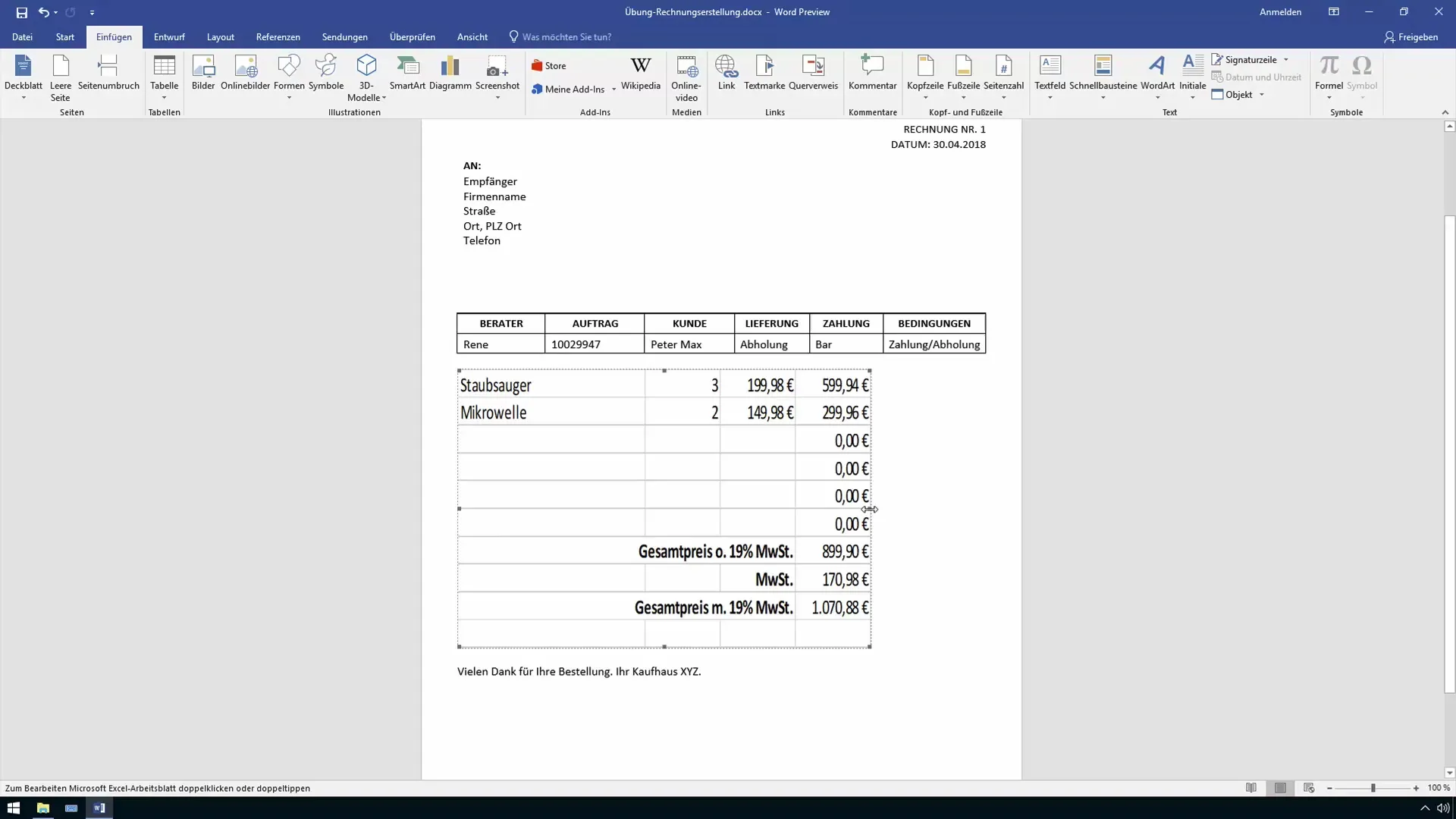Image resolution: width=1456 pixels, height=819 pixels.
Task: Click the vertical scrollbar thumb
Action: 1449,455
